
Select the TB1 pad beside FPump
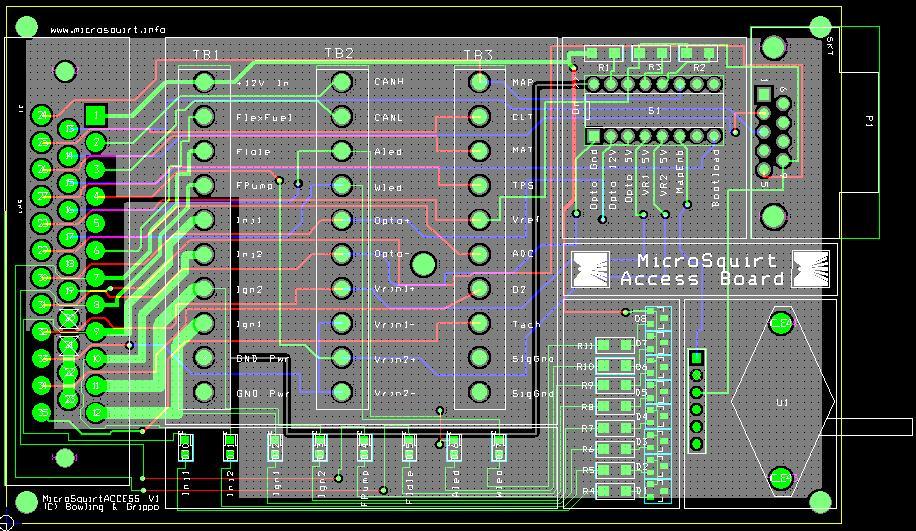[x=204, y=185]
